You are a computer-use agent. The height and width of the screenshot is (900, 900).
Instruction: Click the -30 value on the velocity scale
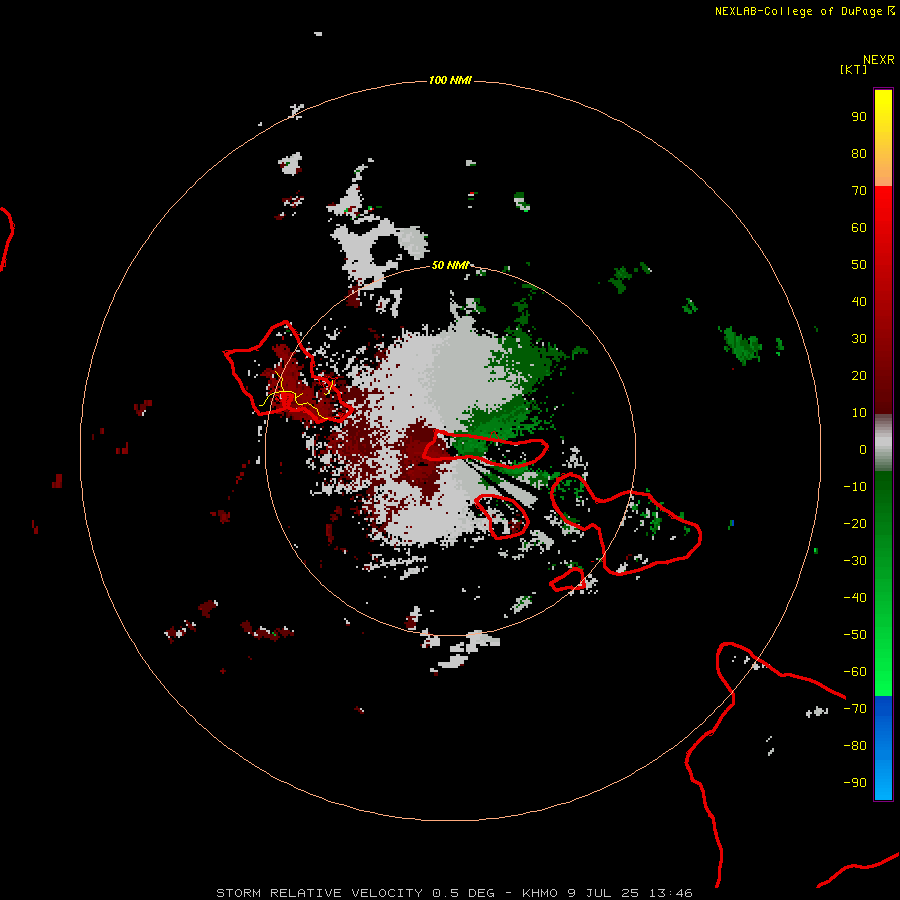855,561
